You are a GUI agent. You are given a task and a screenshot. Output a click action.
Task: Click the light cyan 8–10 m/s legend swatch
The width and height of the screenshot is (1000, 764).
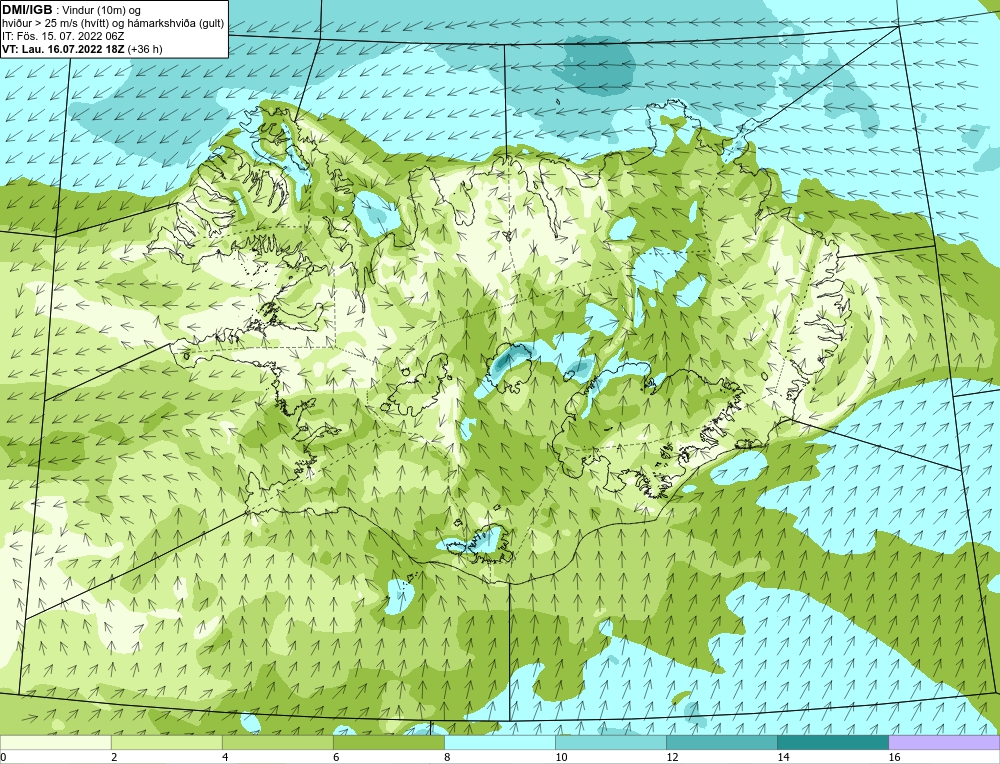click(x=499, y=742)
